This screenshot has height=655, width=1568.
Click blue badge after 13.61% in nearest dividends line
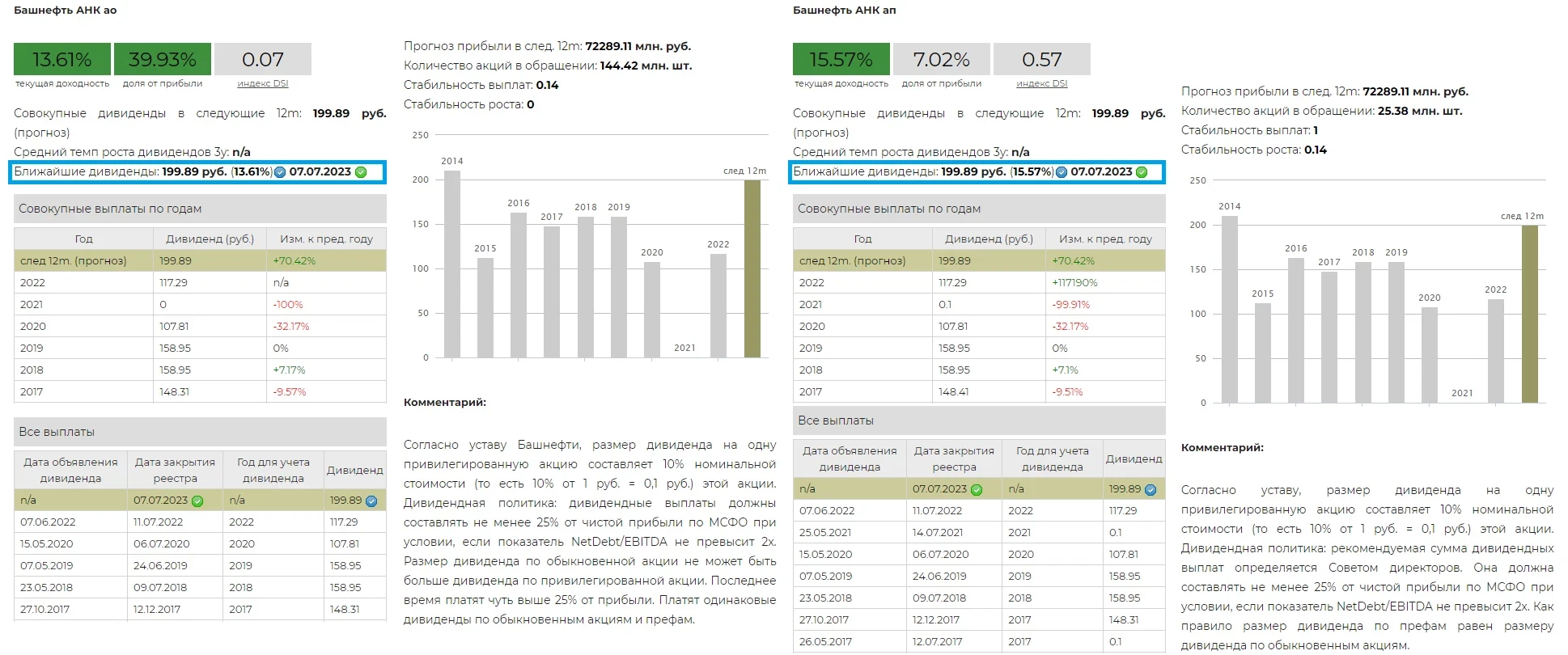[280, 172]
